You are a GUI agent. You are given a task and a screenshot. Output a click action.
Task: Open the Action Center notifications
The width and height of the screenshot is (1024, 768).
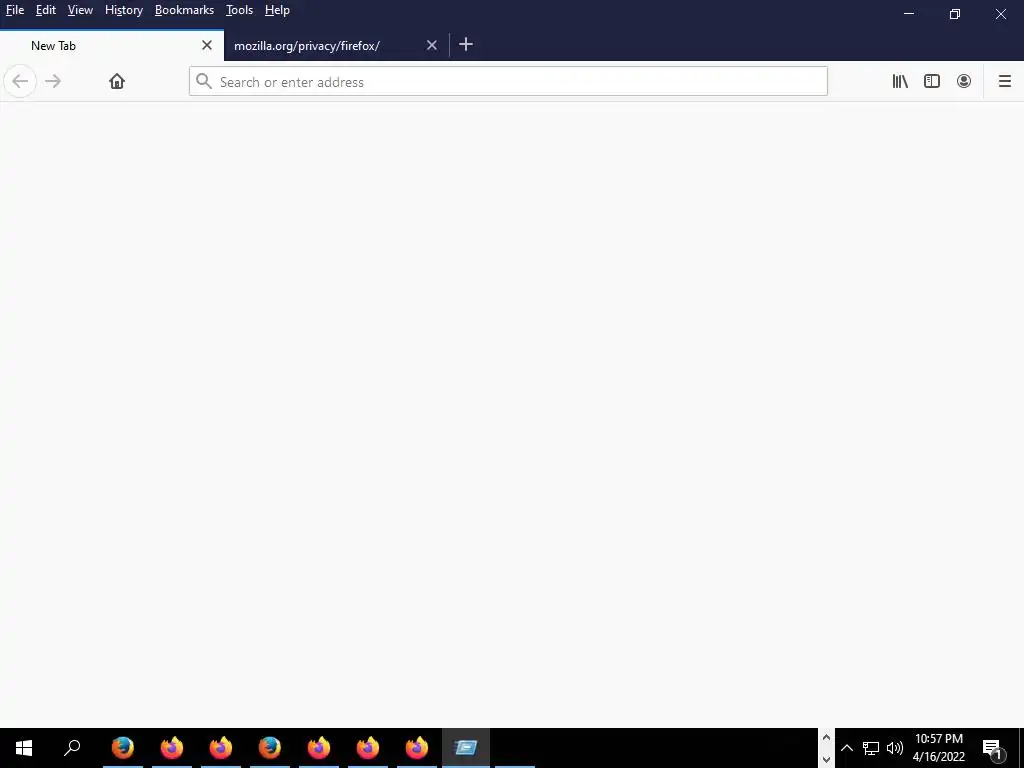tap(992, 748)
